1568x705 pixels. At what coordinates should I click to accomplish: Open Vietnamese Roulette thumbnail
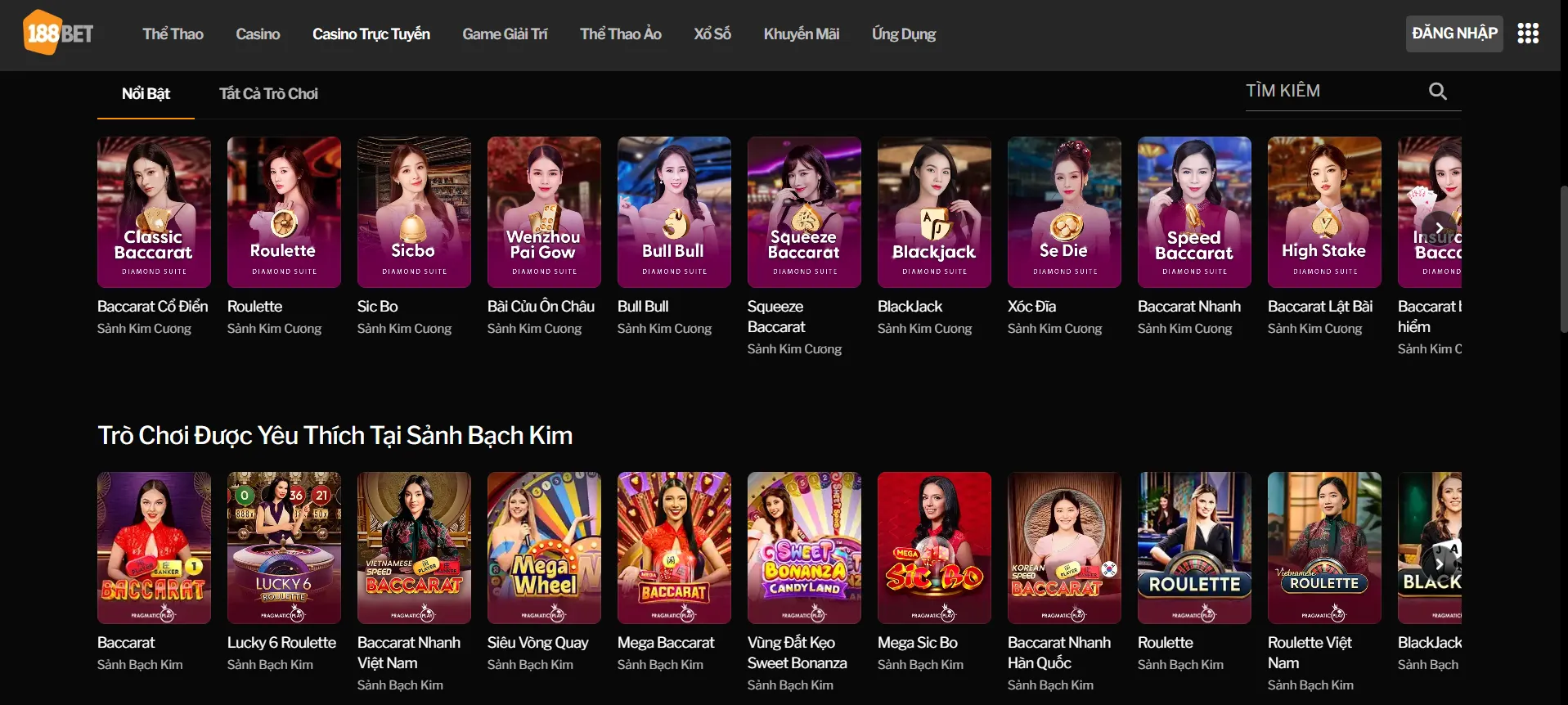(1324, 548)
